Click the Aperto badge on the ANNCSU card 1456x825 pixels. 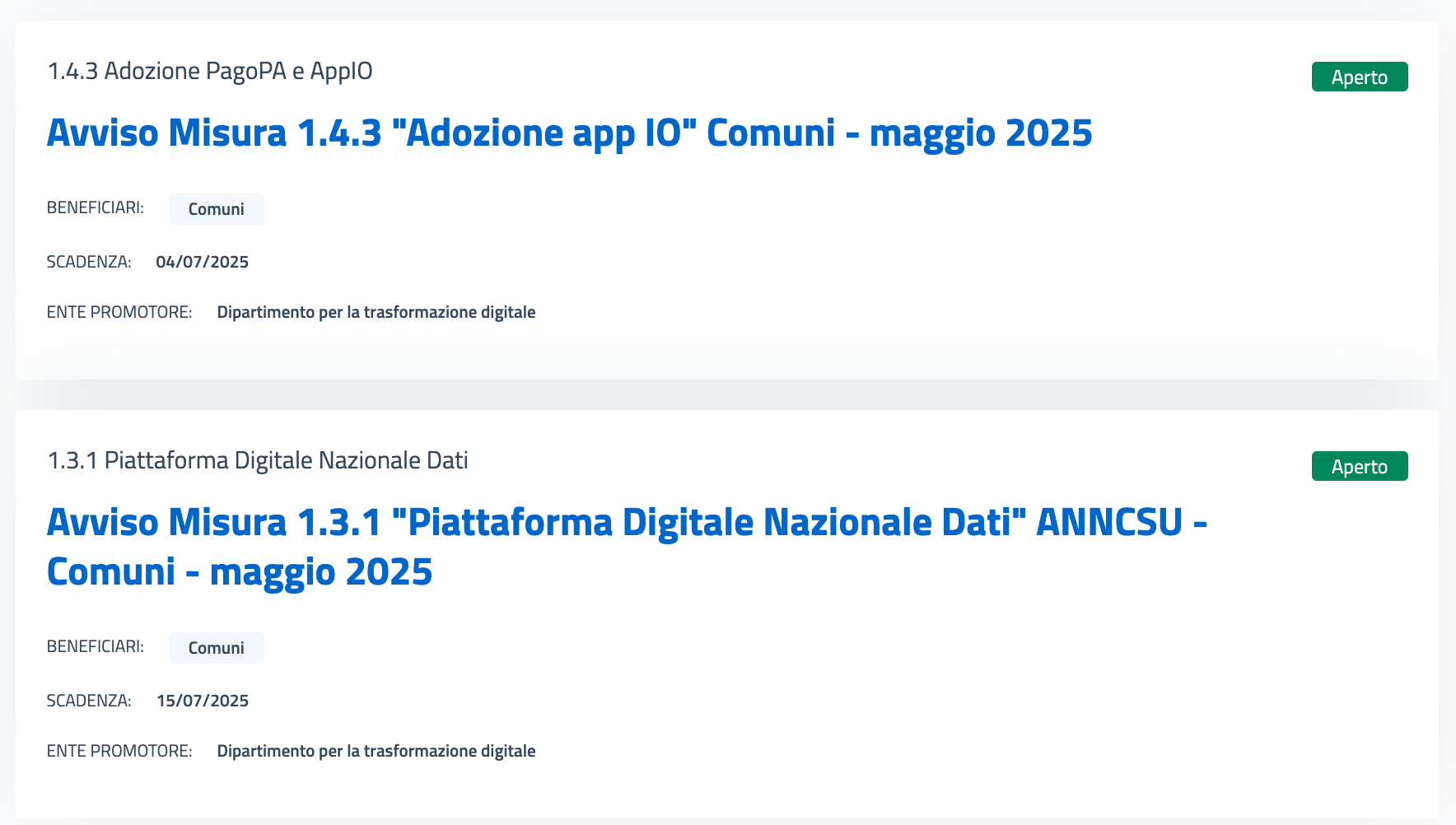click(1360, 466)
